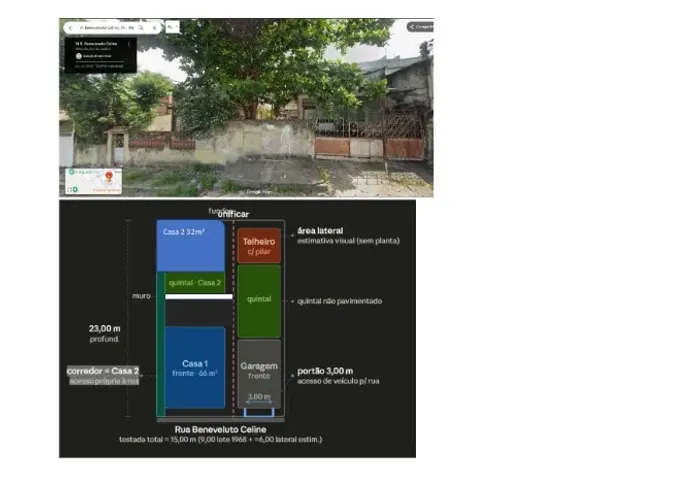Clear the Maps search with the X icon
Screen dimensions: 700x495
pos(154,28)
